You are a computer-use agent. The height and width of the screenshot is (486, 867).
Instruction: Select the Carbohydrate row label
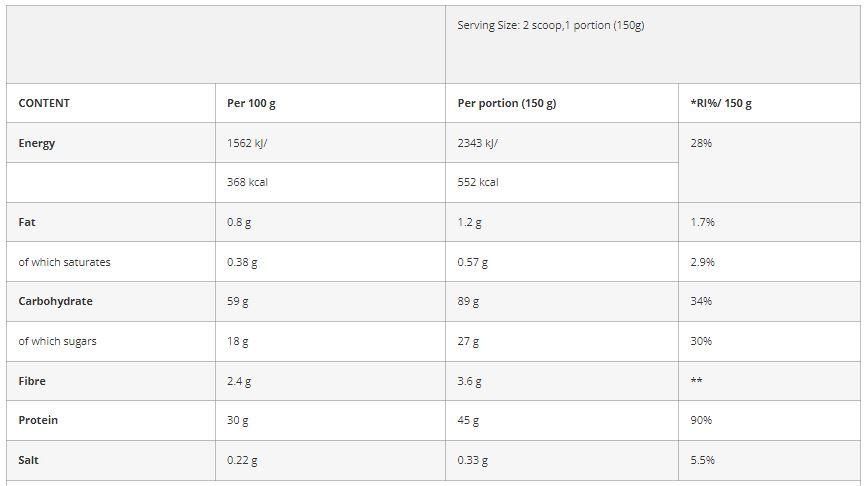coord(55,301)
